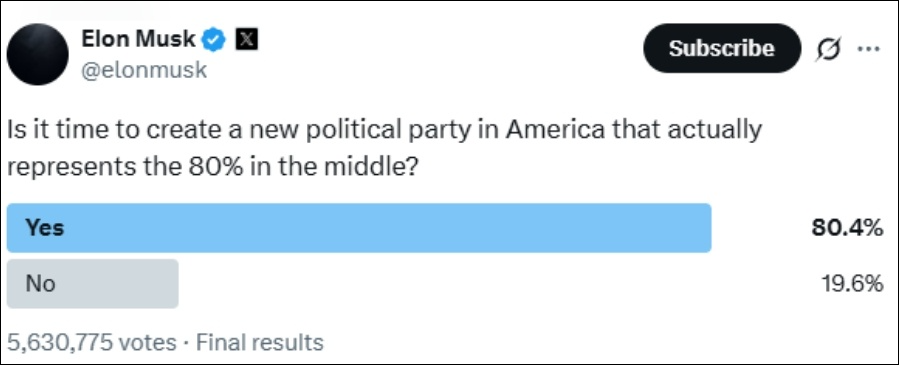This screenshot has height=365, width=899.
Task: Subscribe to Elon Musk's account
Action: (x=721, y=48)
